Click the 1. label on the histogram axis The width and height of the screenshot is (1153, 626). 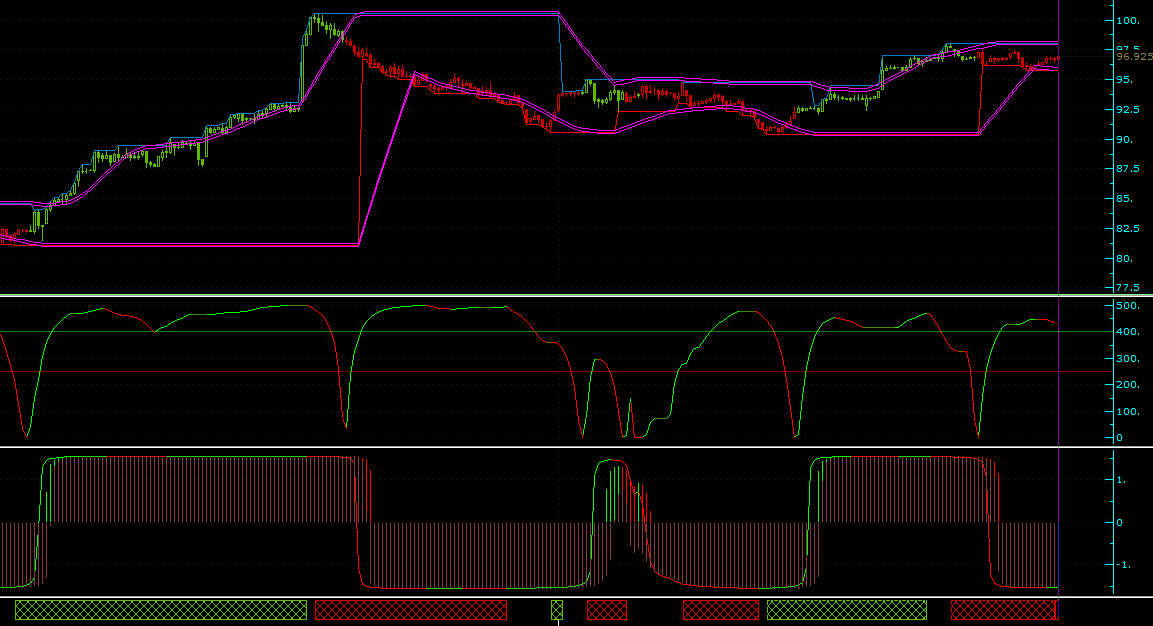[1121, 480]
